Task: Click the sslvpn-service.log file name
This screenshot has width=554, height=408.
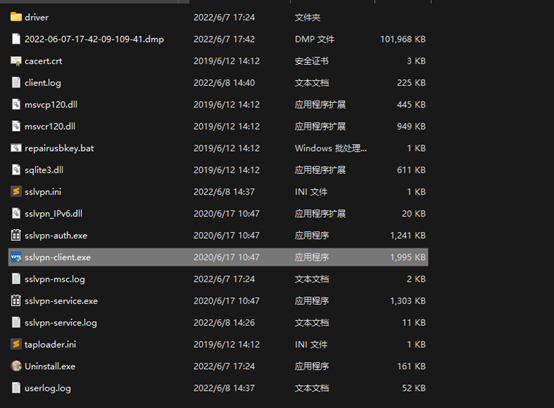Action: click(61, 323)
